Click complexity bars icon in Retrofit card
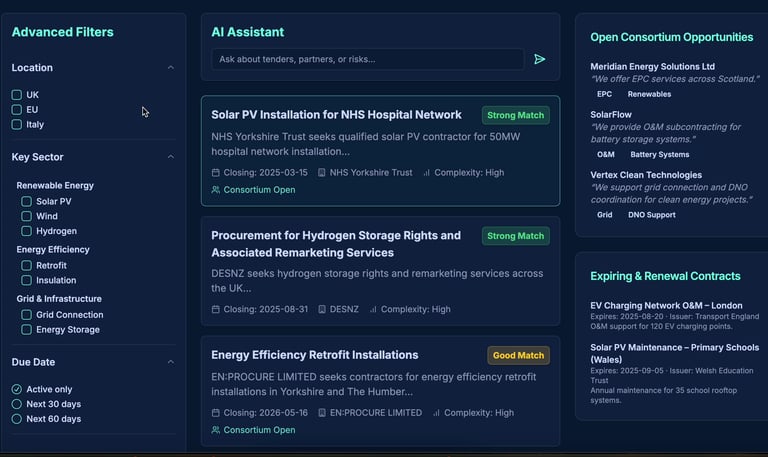The image size is (768, 457). [x=436, y=412]
